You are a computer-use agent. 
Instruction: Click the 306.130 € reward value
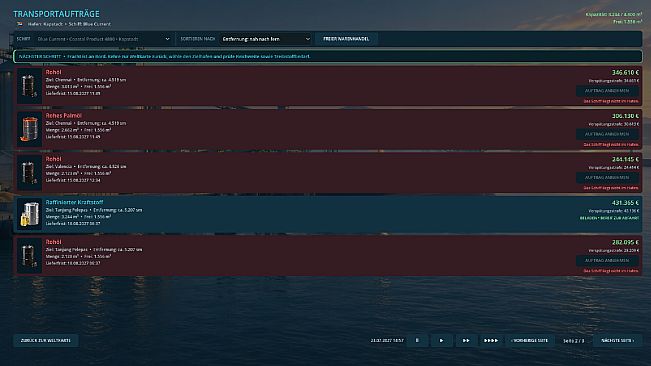point(625,116)
